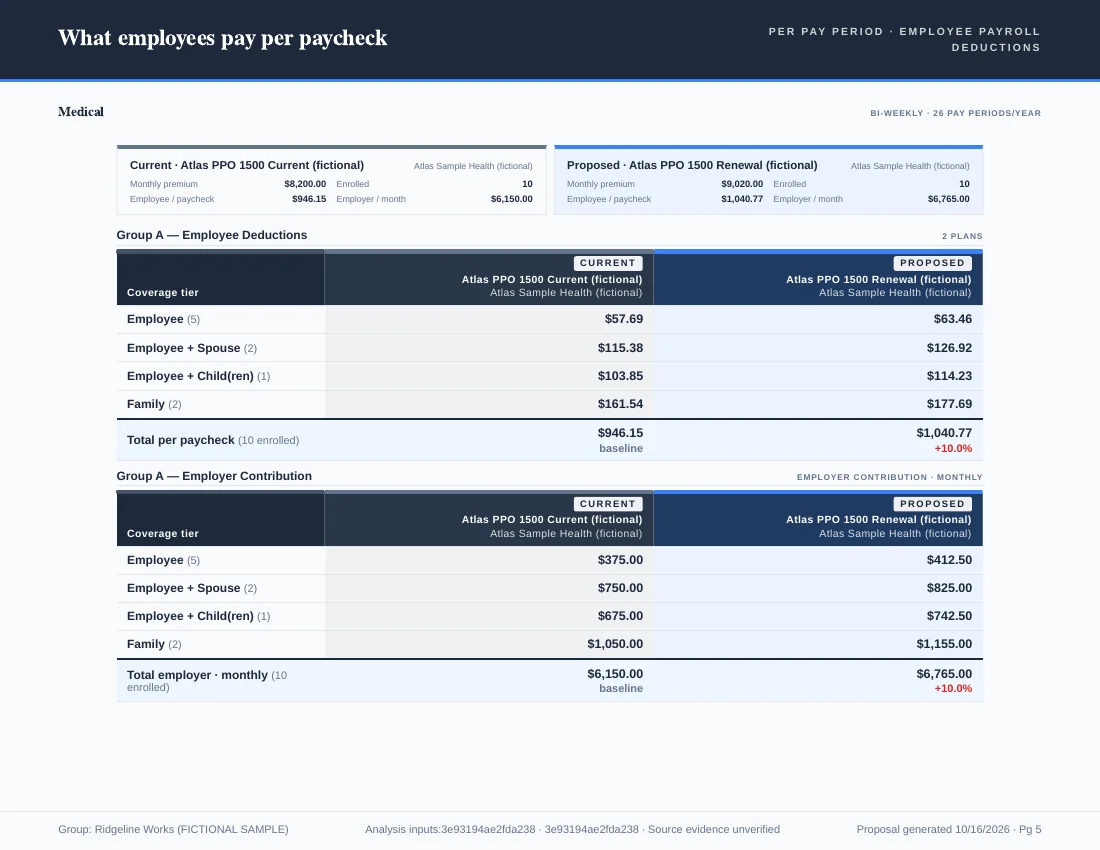Click $1,050.00 Family employer contribution
The width and height of the screenshot is (1100, 850).
[615, 645]
